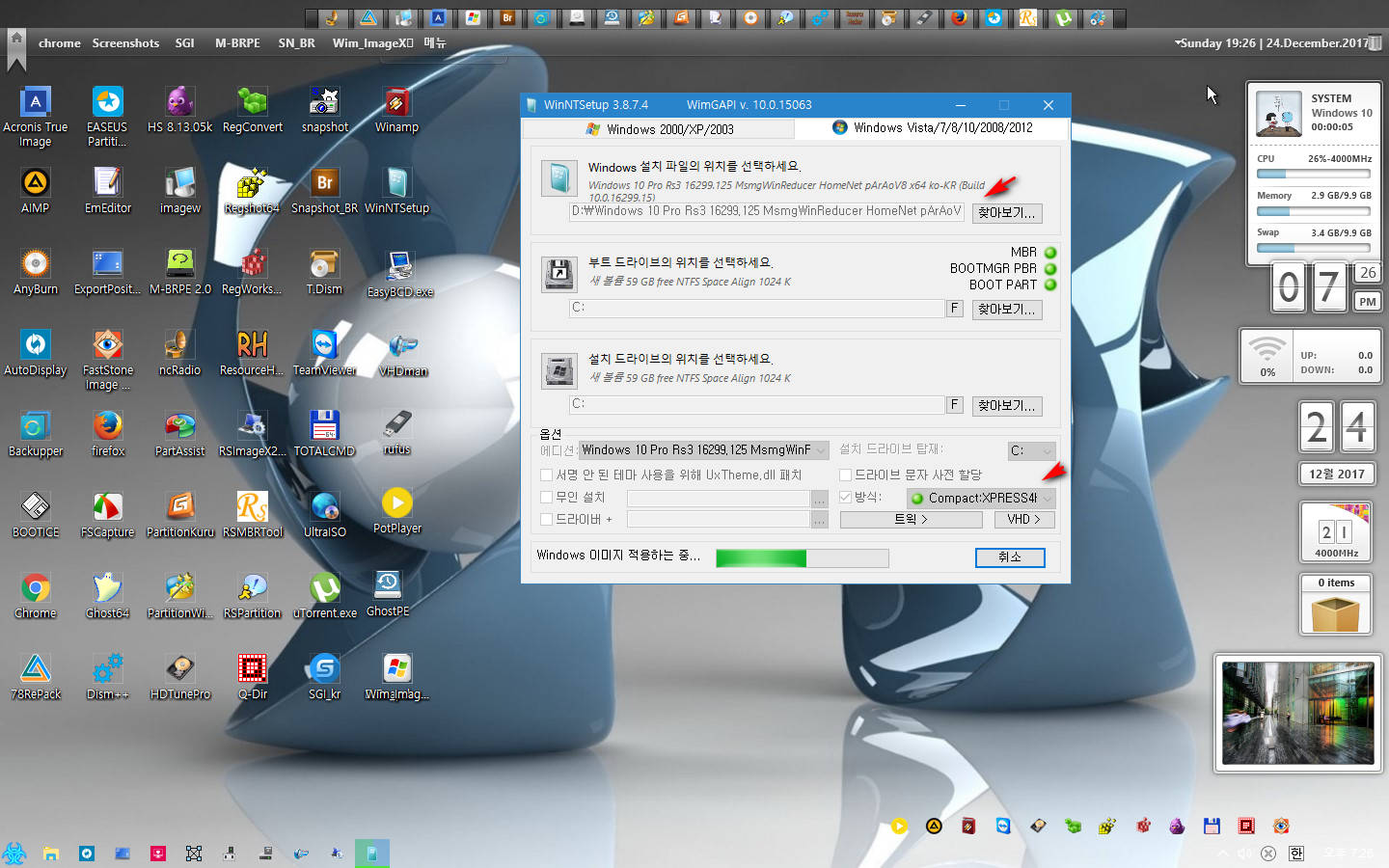Open Chrome desktop icon
The width and height of the screenshot is (1389, 868).
point(36,595)
